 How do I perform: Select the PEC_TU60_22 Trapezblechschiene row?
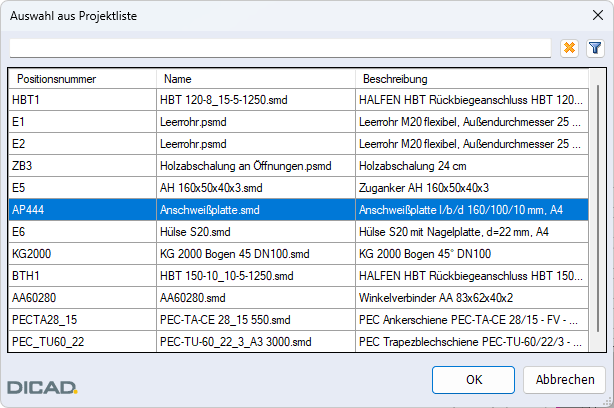pyautogui.click(x=298, y=341)
